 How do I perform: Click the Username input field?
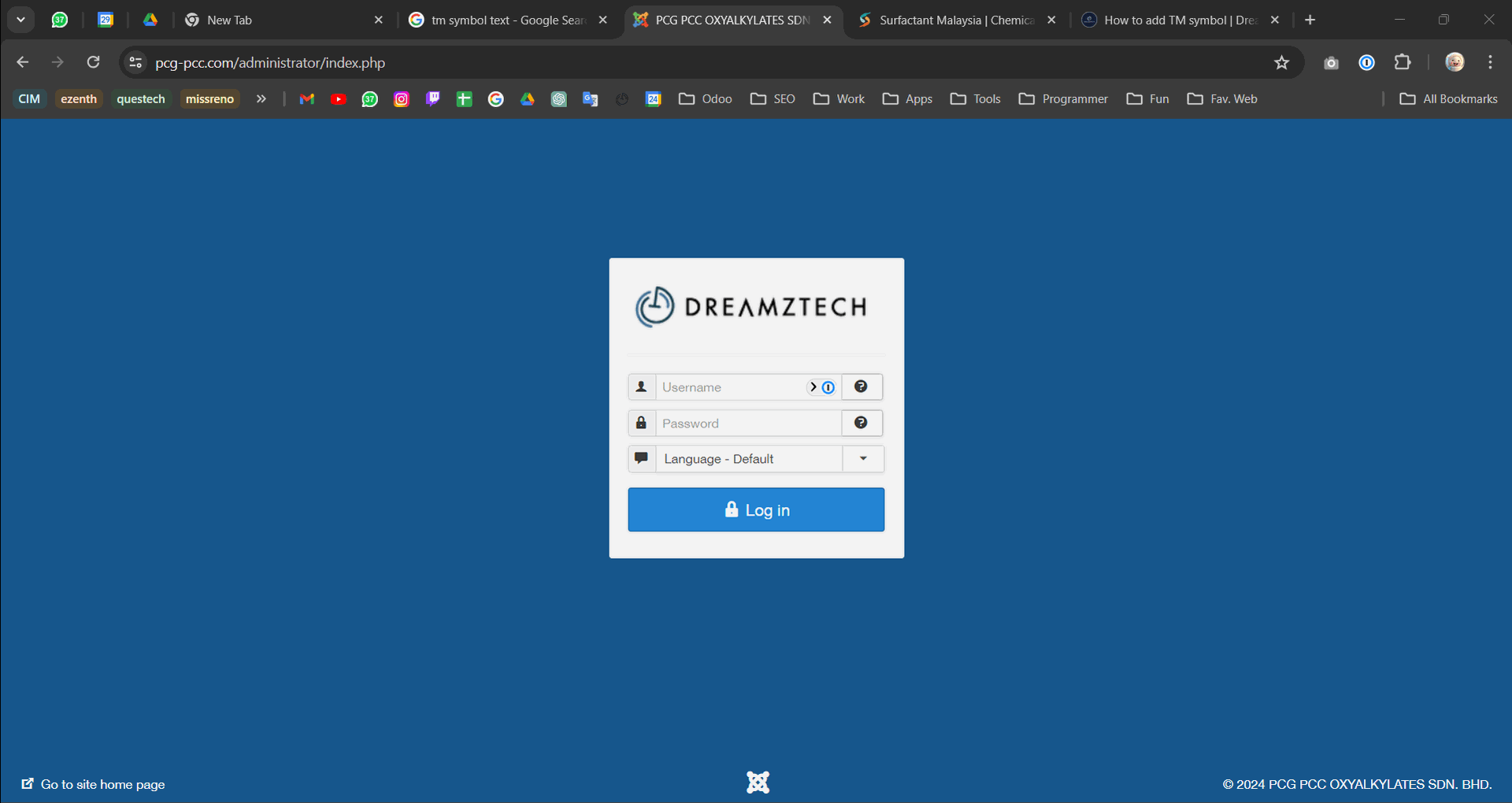click(748, 387)
